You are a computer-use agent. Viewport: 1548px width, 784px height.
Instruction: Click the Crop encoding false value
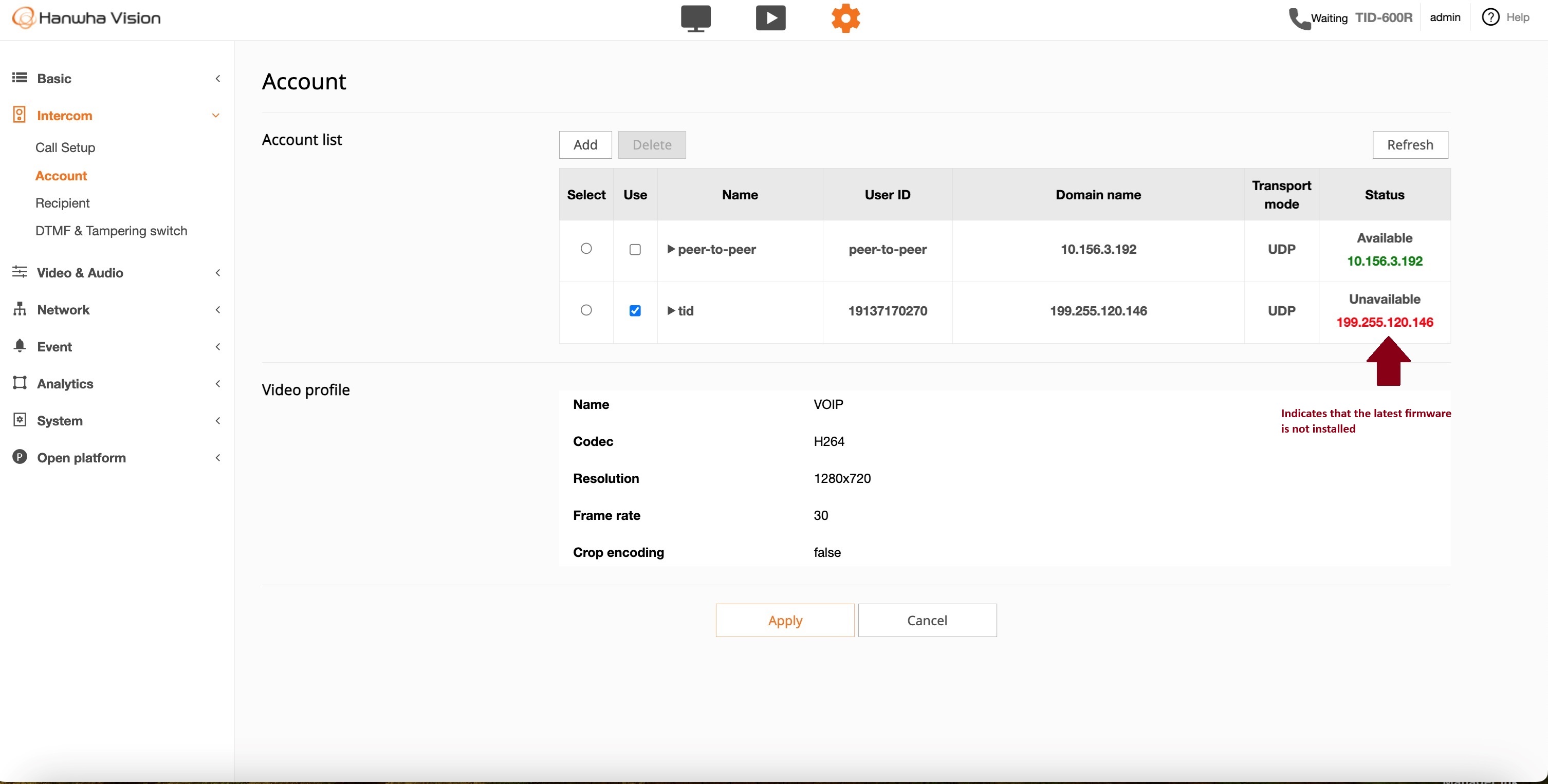(x=827, y=552)
